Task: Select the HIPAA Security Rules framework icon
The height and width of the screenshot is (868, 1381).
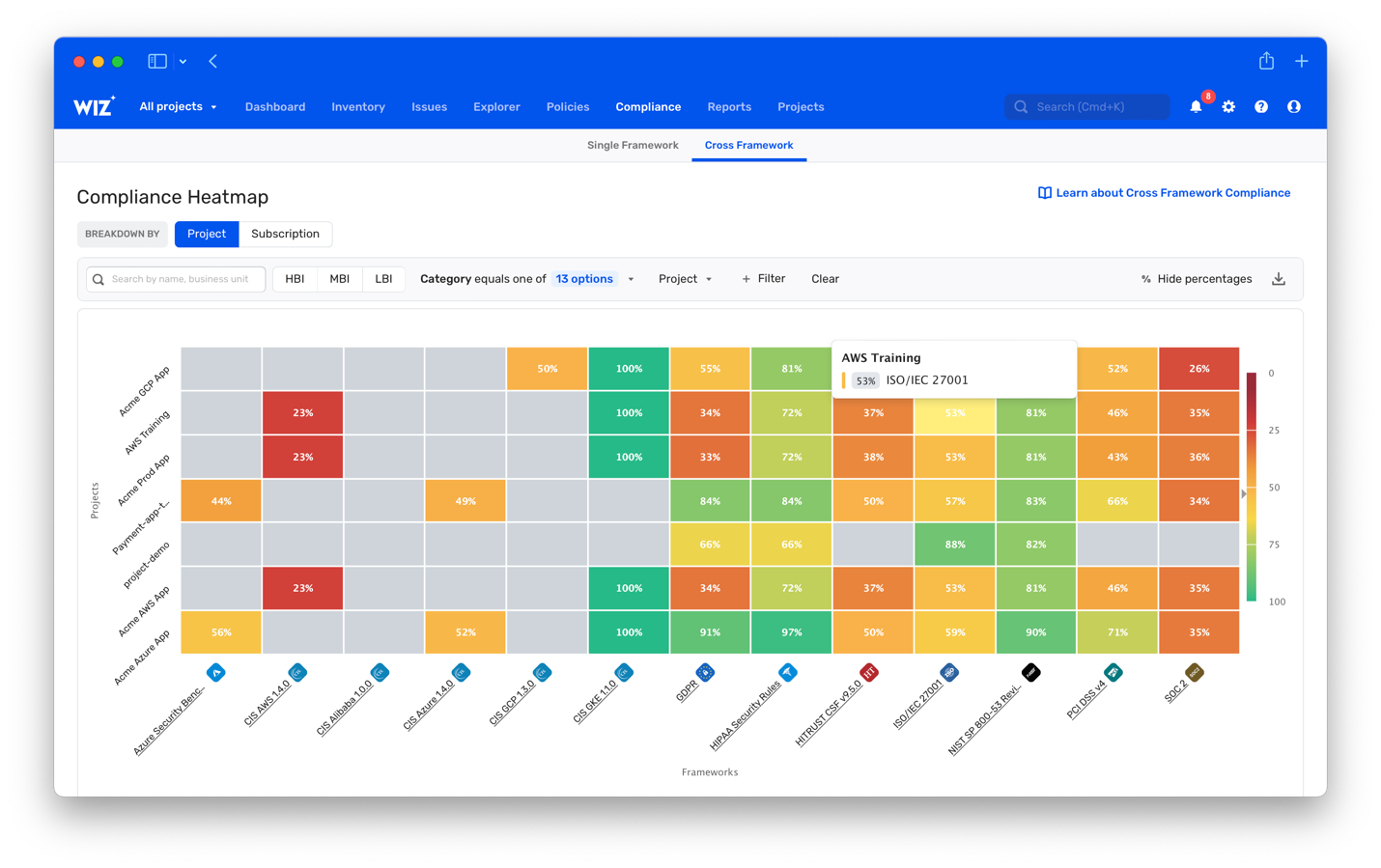Action: pyautogui.click(x=787, y=673)
